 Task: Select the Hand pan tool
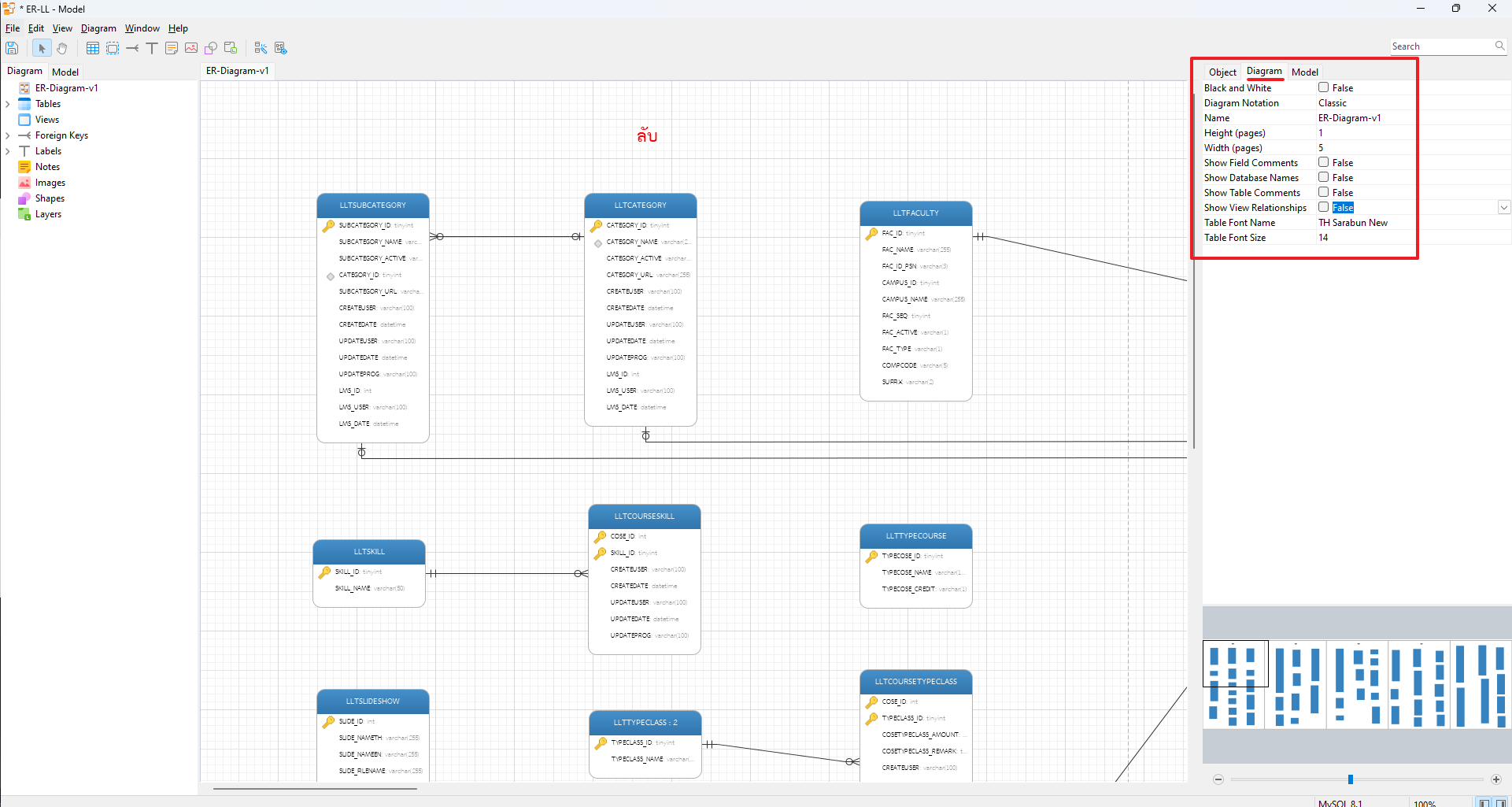62,48
